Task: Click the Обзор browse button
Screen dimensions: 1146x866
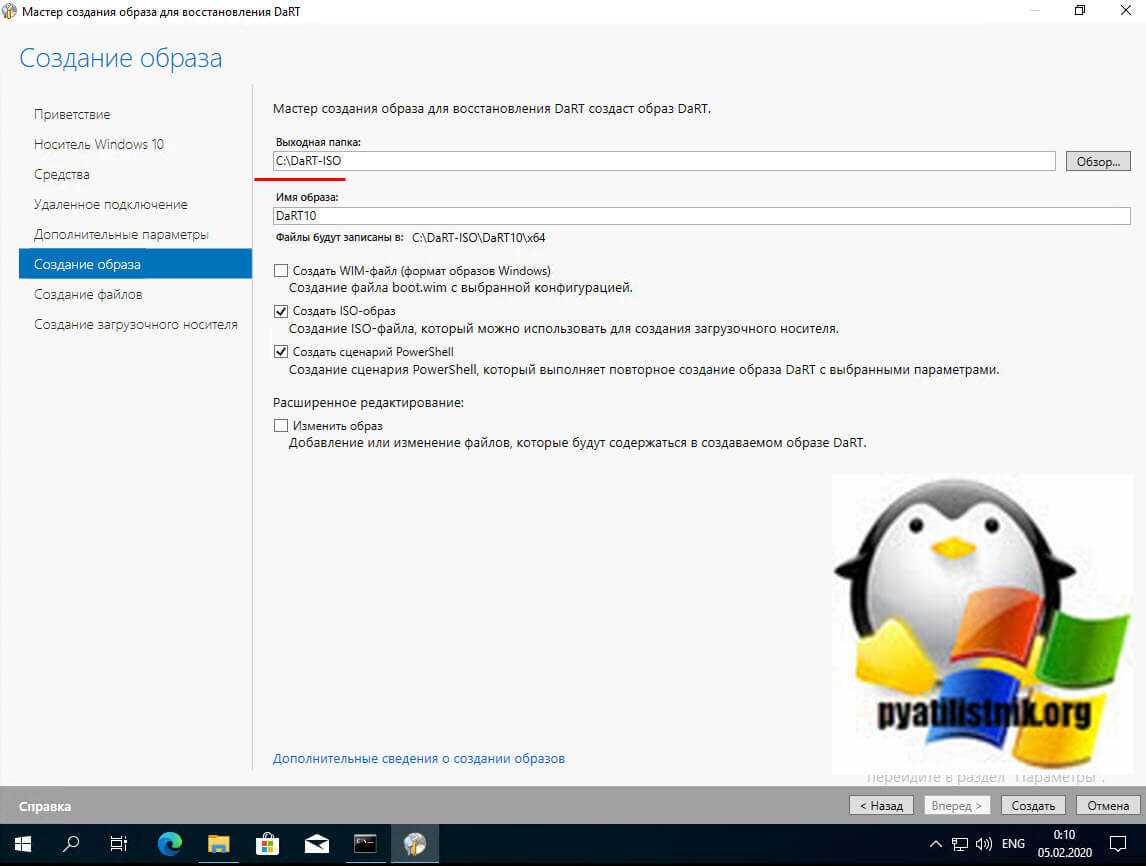Action: (x=1098, y=161)
